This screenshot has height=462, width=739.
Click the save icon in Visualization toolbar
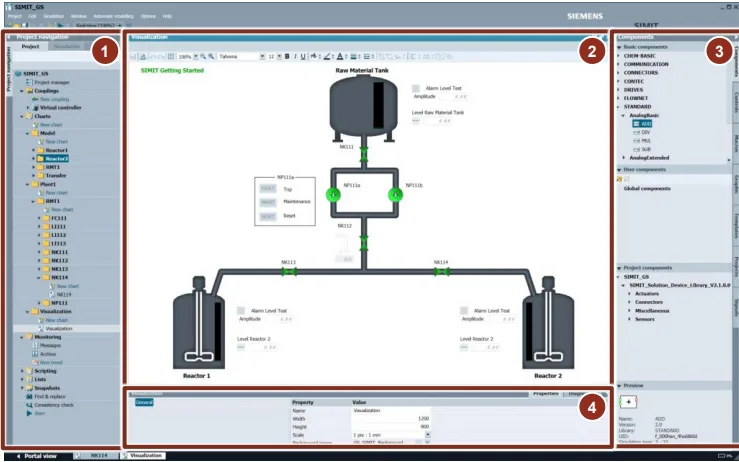pyautogui.click(x=133, y=57)
